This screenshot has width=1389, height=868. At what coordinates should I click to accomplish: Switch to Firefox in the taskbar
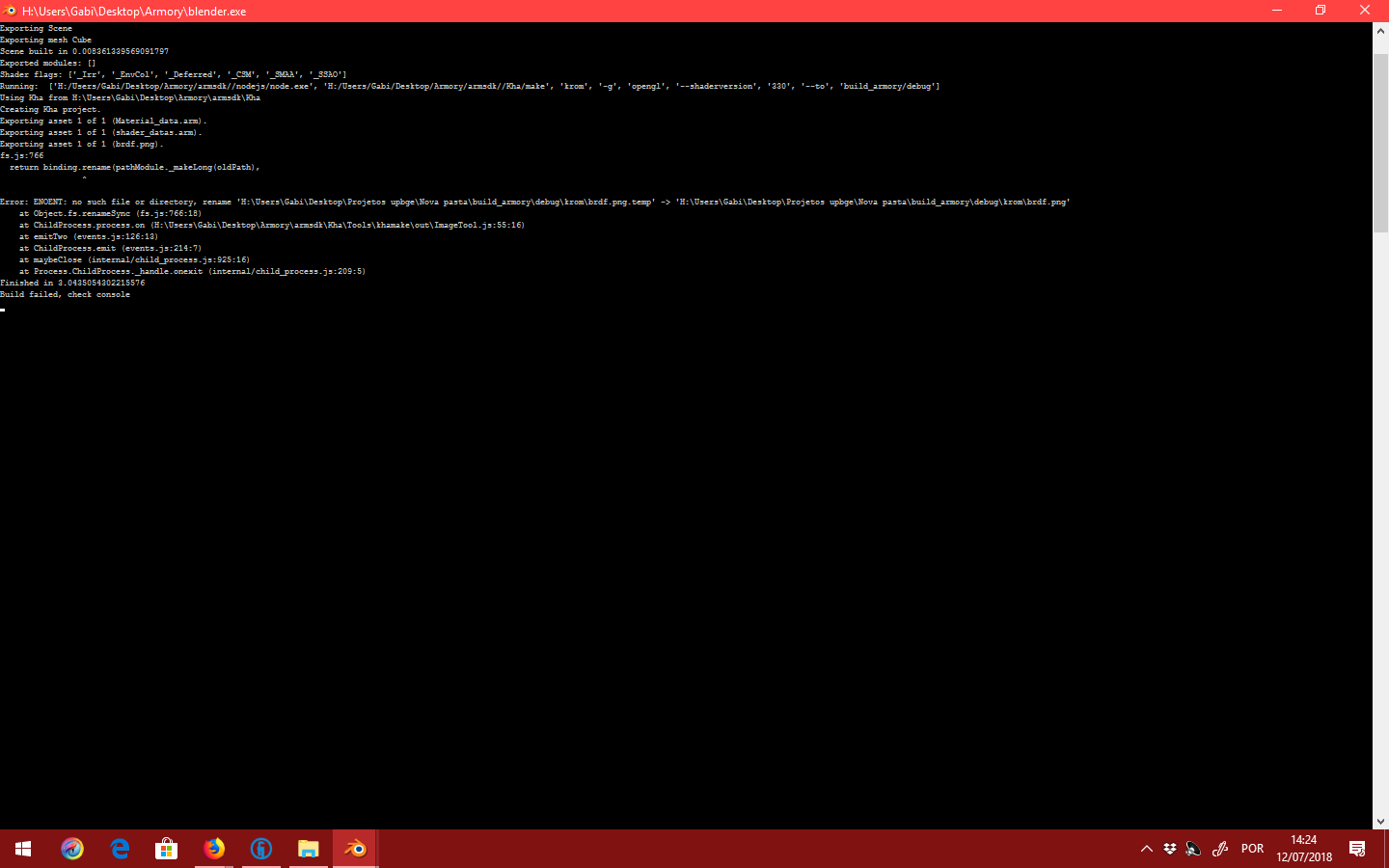[x=214, y=849]
